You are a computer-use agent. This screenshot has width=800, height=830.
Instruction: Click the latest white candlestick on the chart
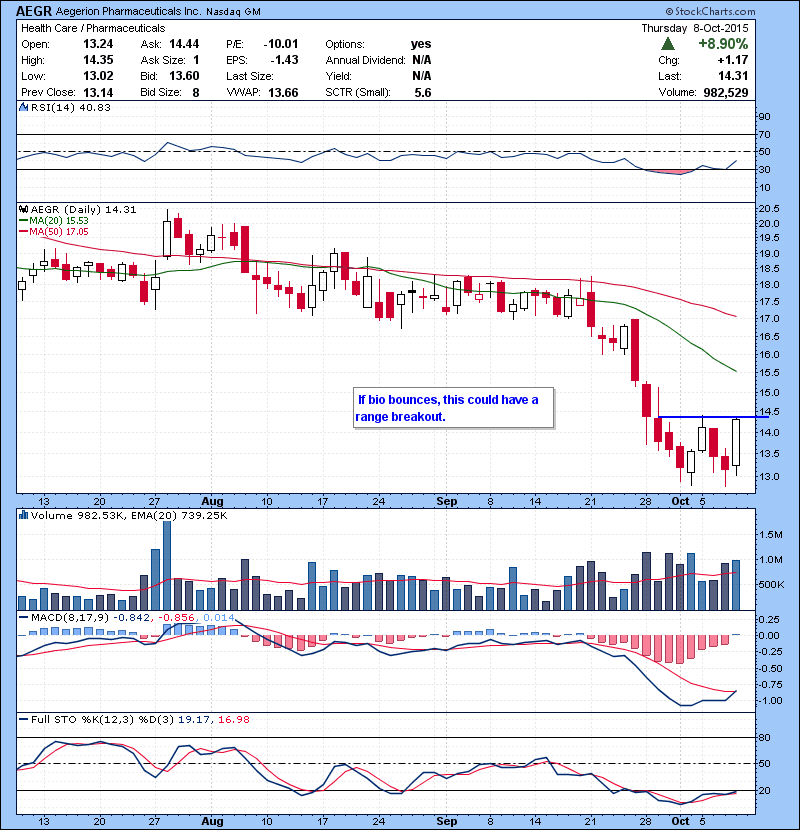[x=736, y=443]
